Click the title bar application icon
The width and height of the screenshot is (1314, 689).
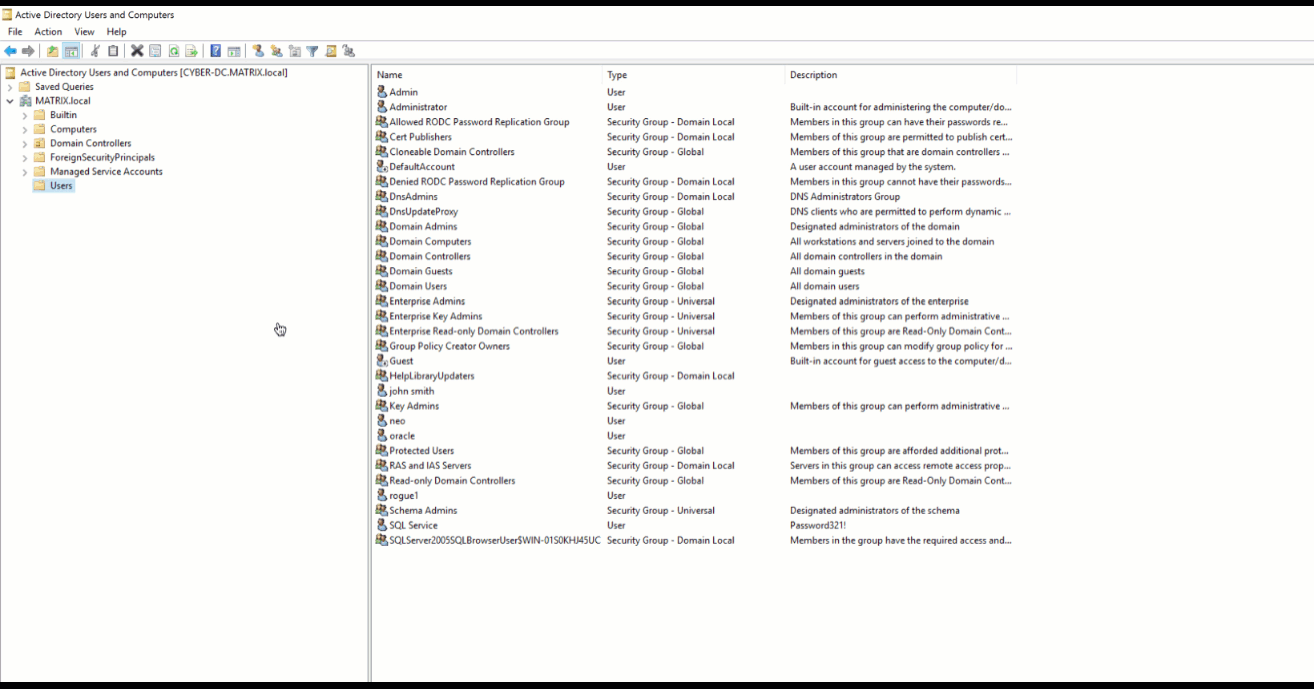7,15
